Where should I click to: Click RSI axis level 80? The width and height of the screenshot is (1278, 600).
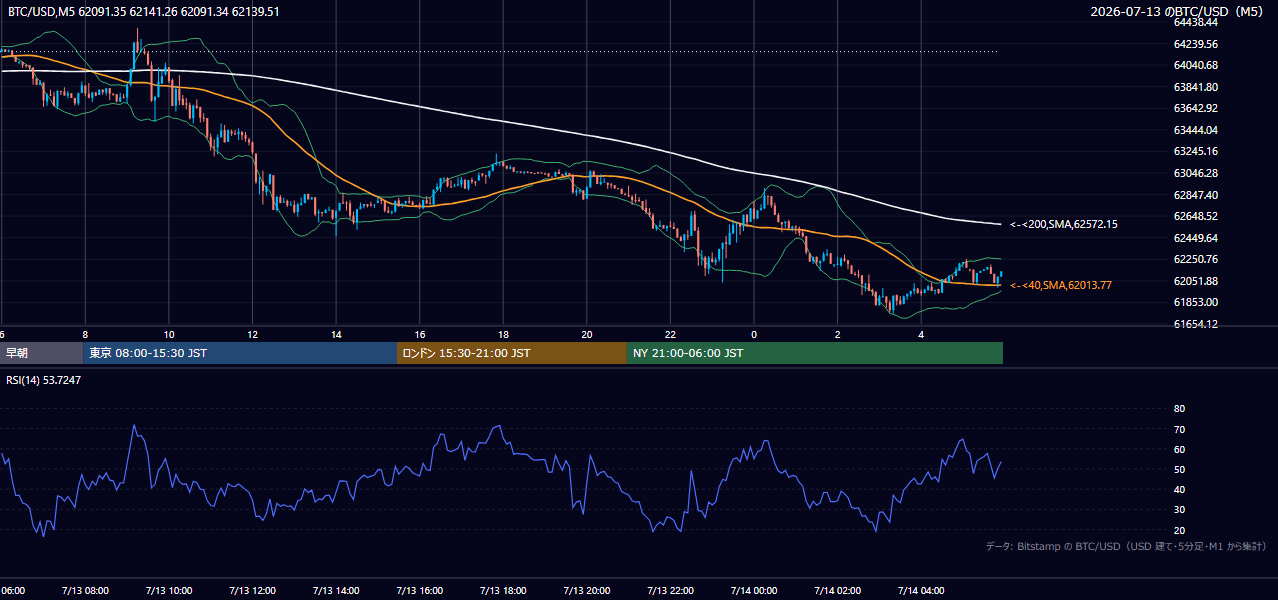tap(1179, 409)
